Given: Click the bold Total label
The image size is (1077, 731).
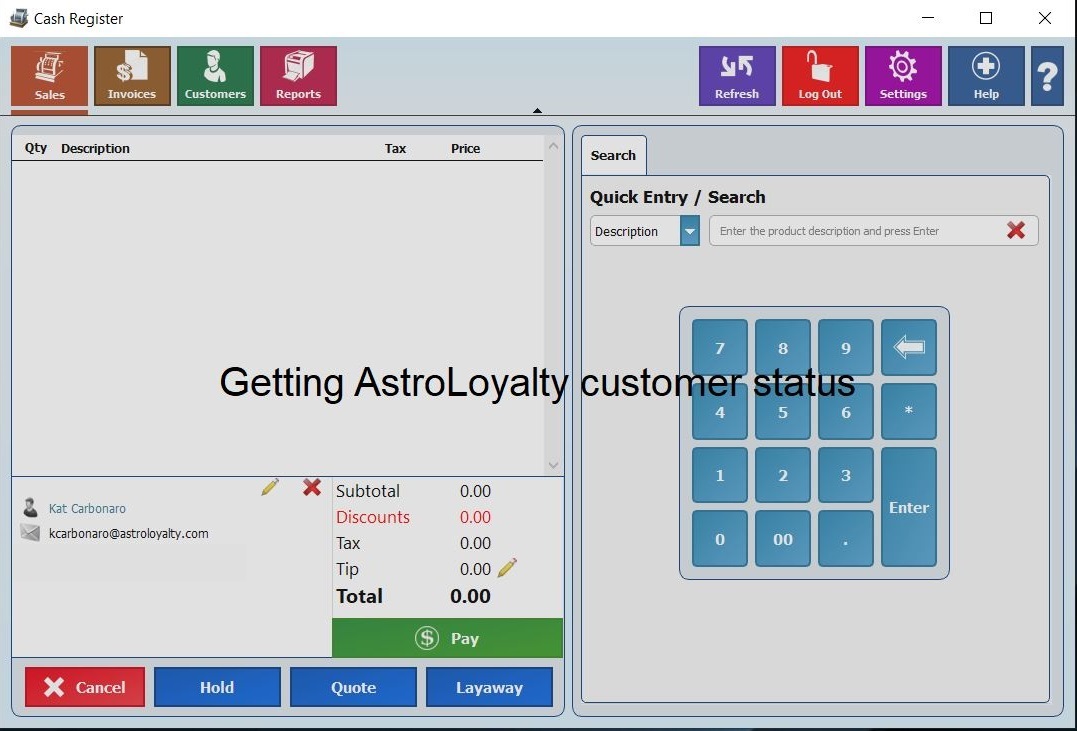Looking at the screenshot, I should click(x=359, y=596).
